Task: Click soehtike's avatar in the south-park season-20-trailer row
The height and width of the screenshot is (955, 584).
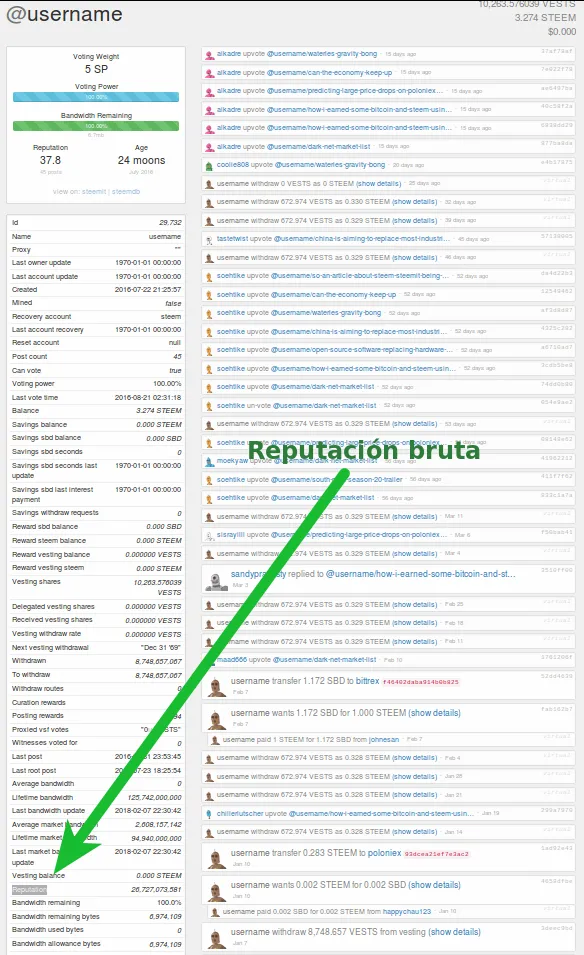Action: click(x=209, y=481)
